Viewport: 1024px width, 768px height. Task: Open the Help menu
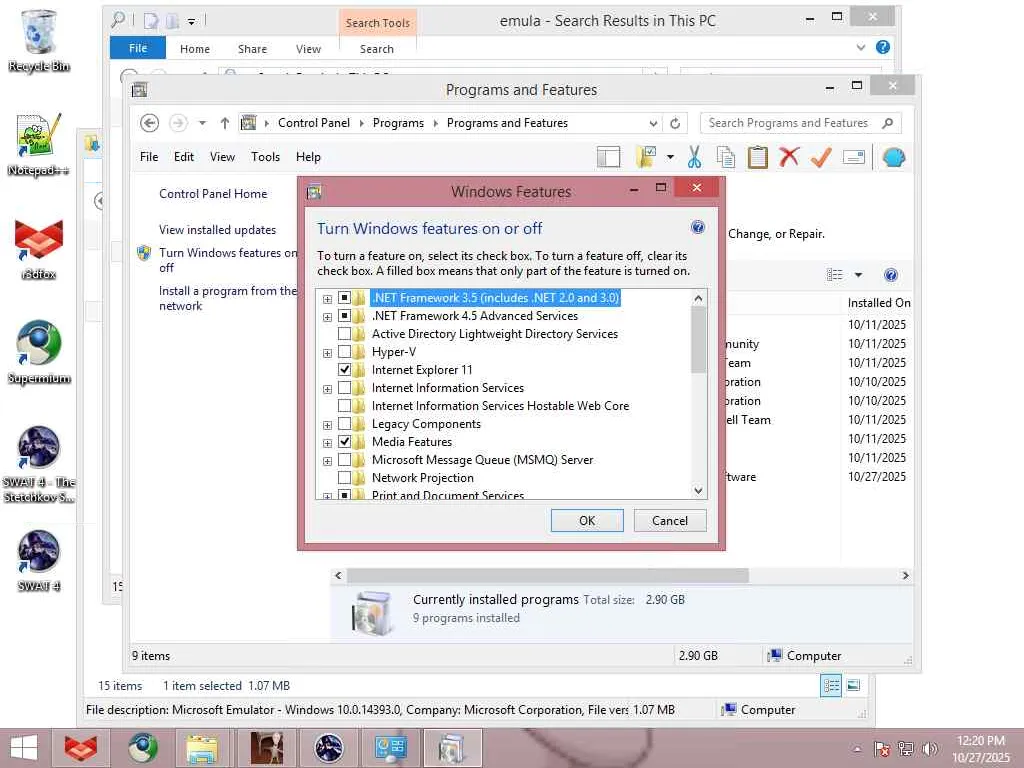pos(308,157)
